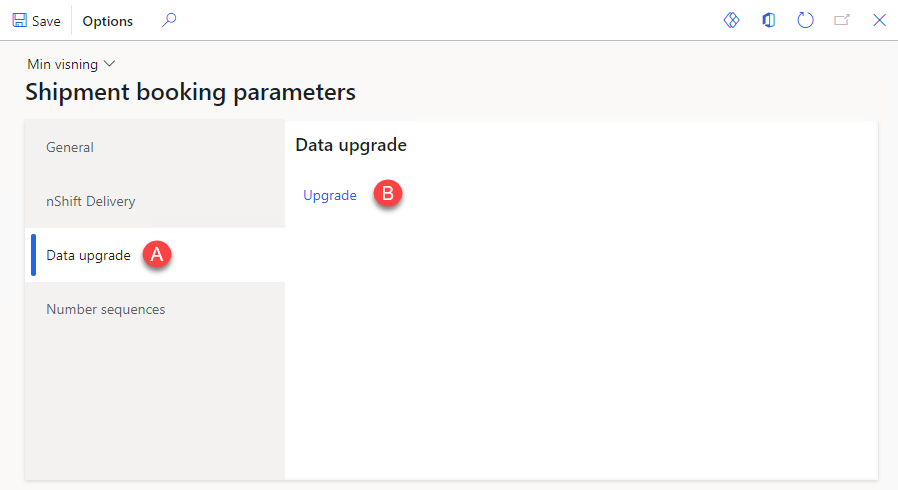Select the General tab
Screen dimensions: 898x490
click(x=155, y=147)
